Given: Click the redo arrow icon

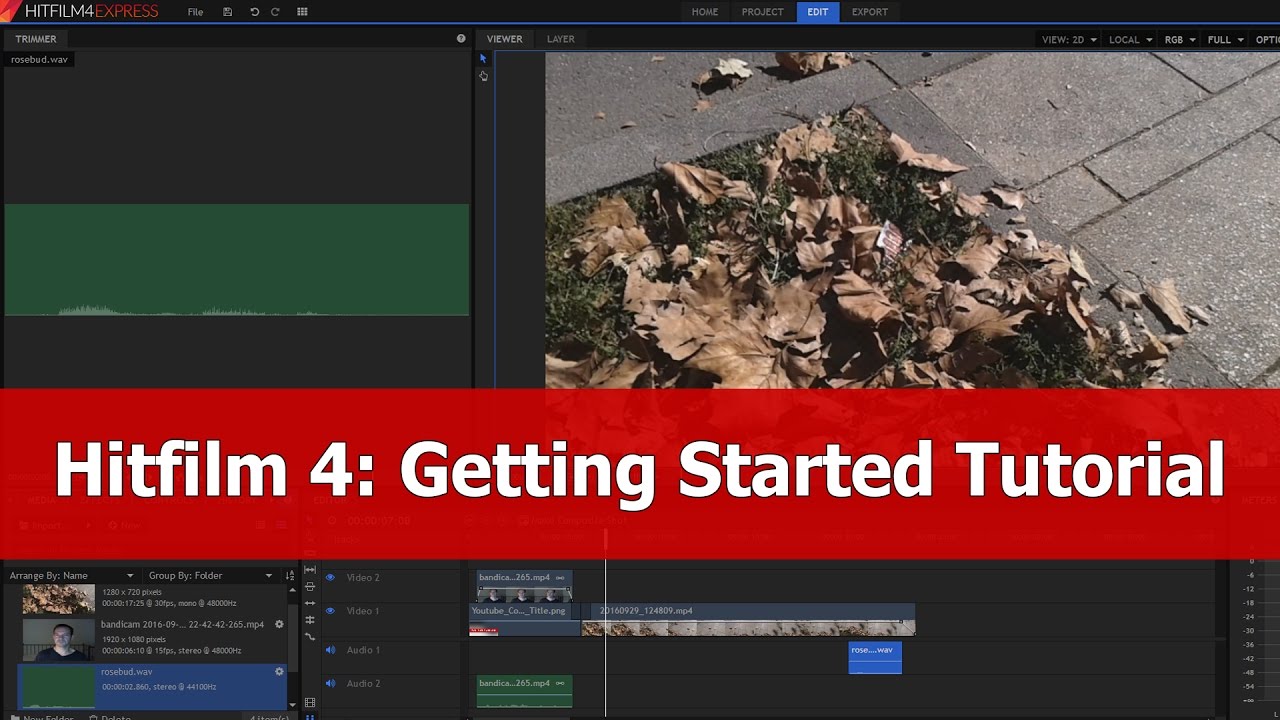Looking at the screenshot, I should click(x=275, y=12).
